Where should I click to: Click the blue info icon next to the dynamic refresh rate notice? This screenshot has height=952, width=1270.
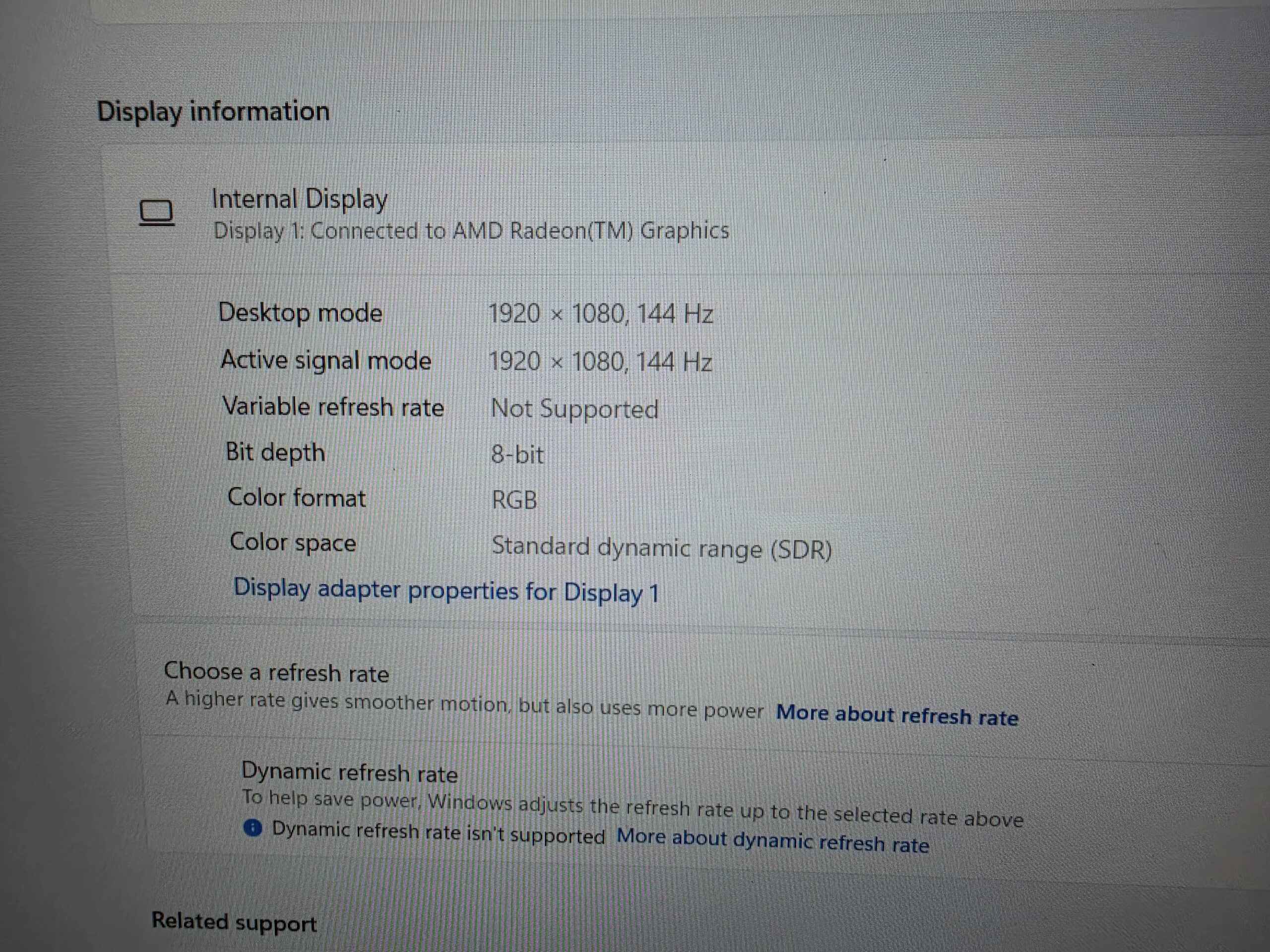(253, 828)
